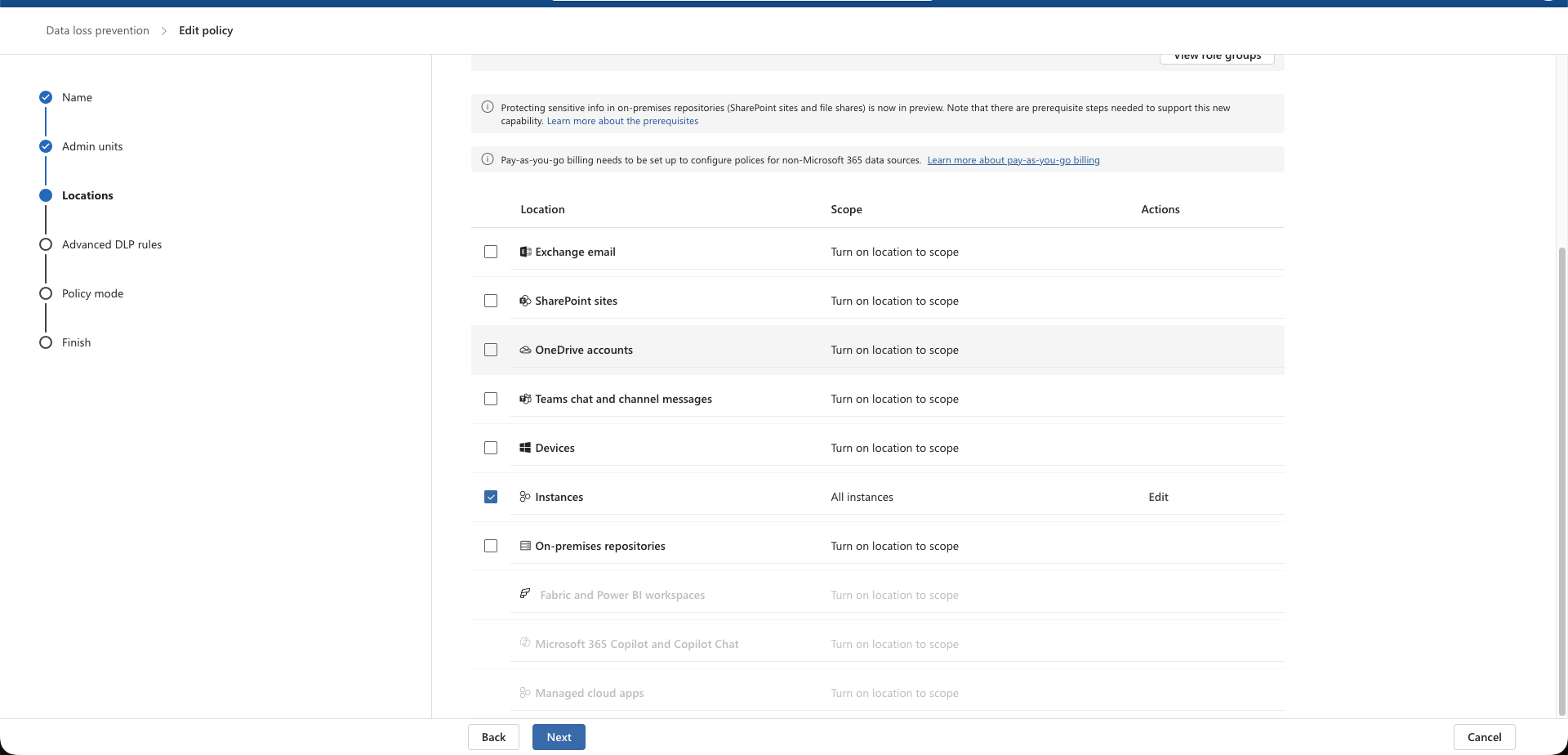Click 'Managed cloud apps' label

590,693
